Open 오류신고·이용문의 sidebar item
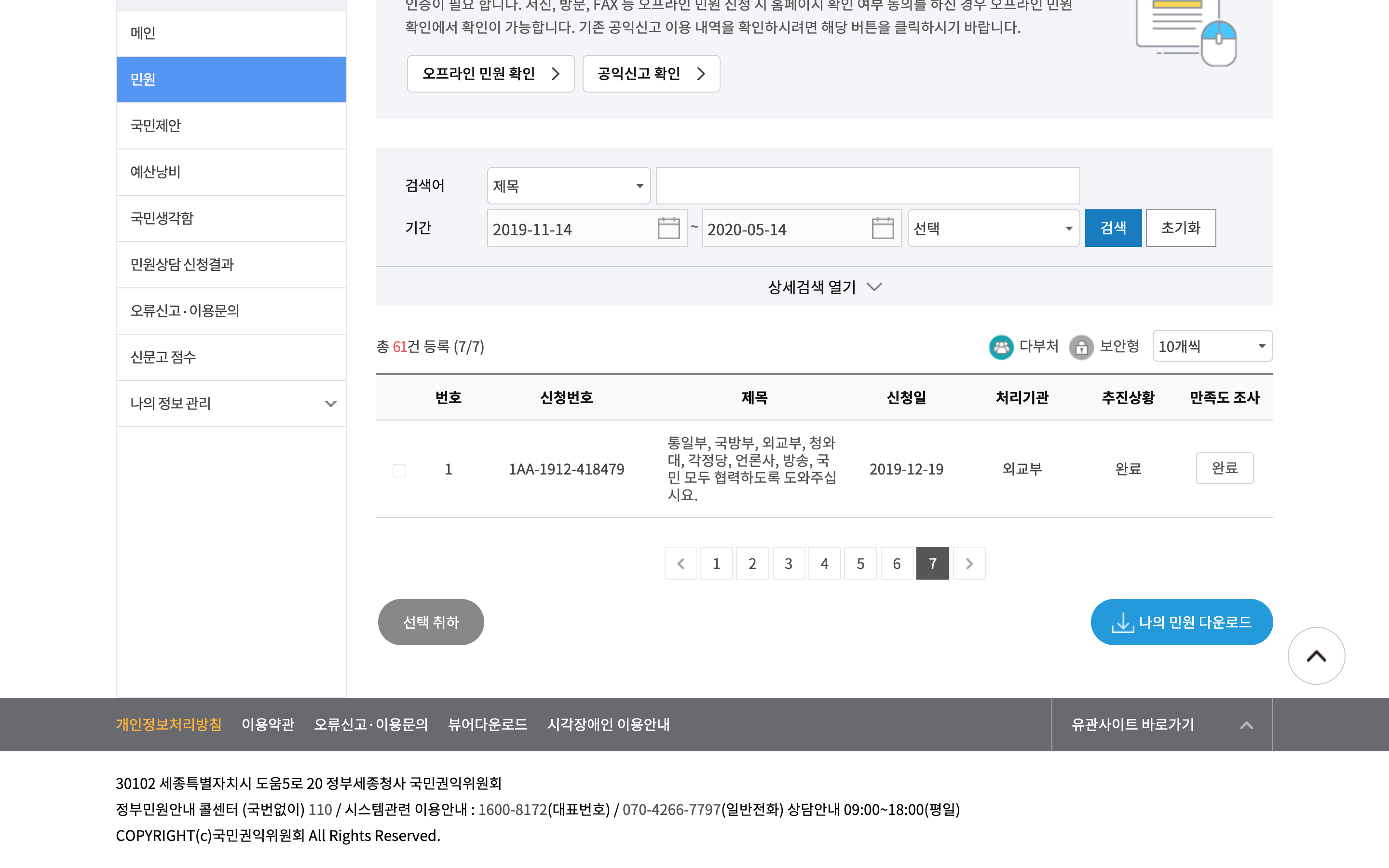 (x=231, y=311)
